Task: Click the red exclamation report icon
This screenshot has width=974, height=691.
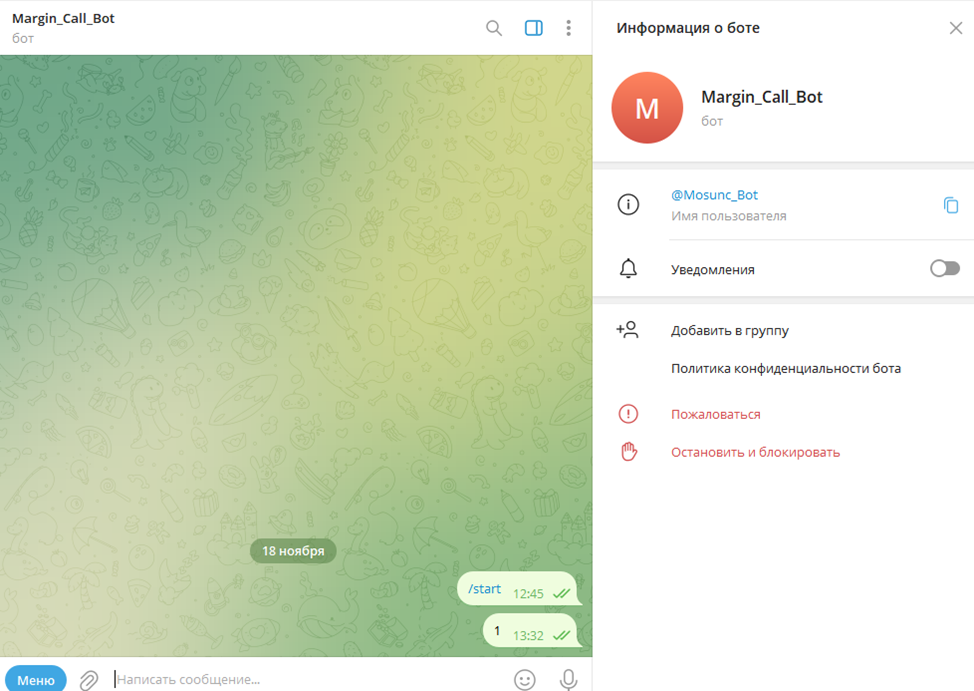Action: [x=628, y=414]
